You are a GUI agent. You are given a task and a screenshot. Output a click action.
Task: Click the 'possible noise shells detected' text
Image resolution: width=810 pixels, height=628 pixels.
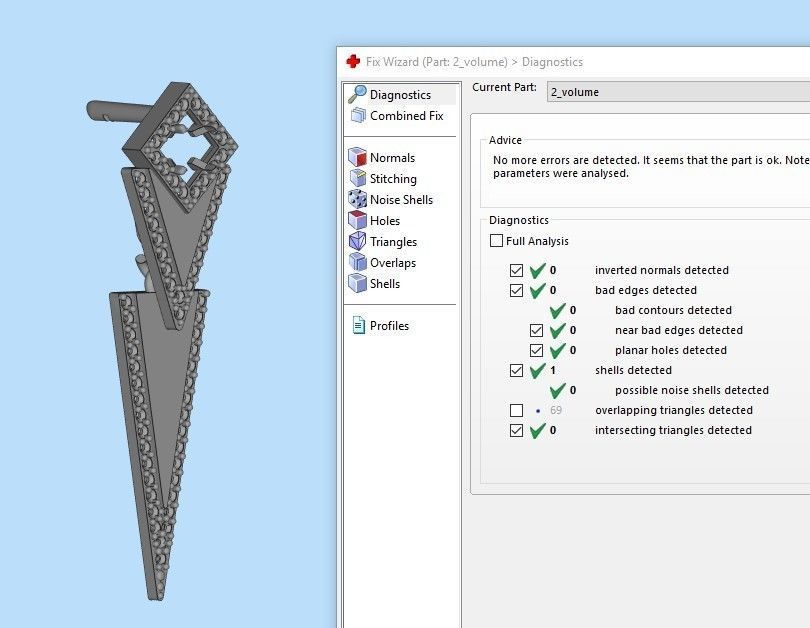(692, 390)
